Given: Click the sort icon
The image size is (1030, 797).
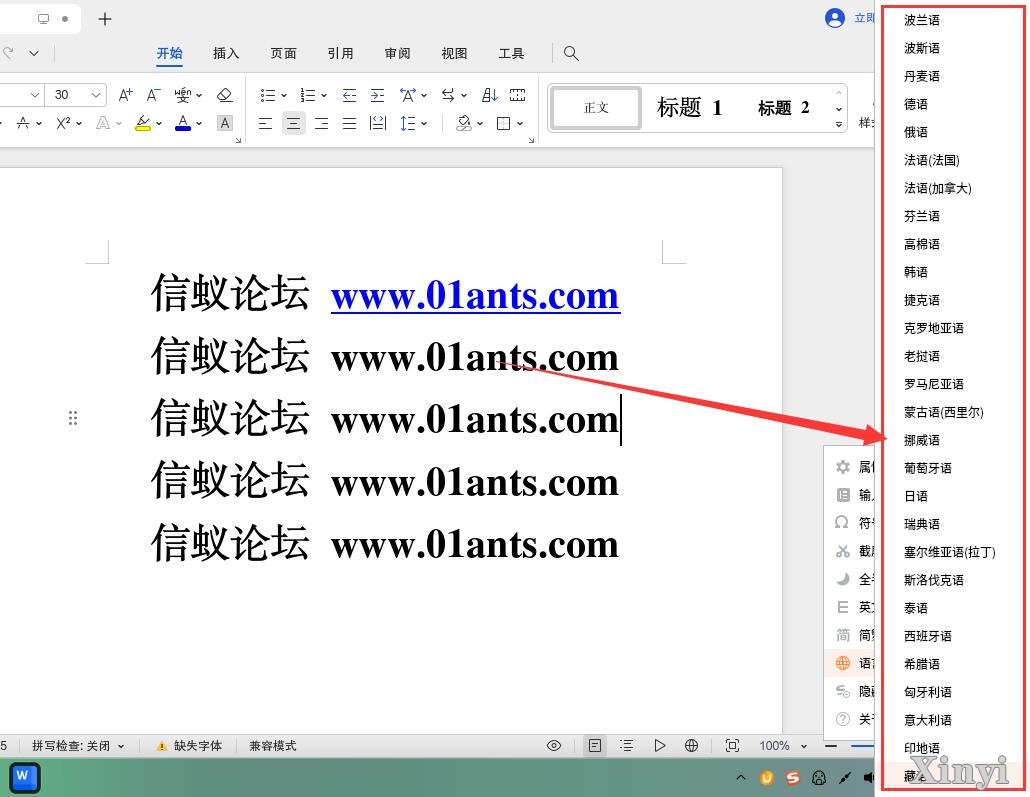Looking at the screenshot, I should coord(490,95).
